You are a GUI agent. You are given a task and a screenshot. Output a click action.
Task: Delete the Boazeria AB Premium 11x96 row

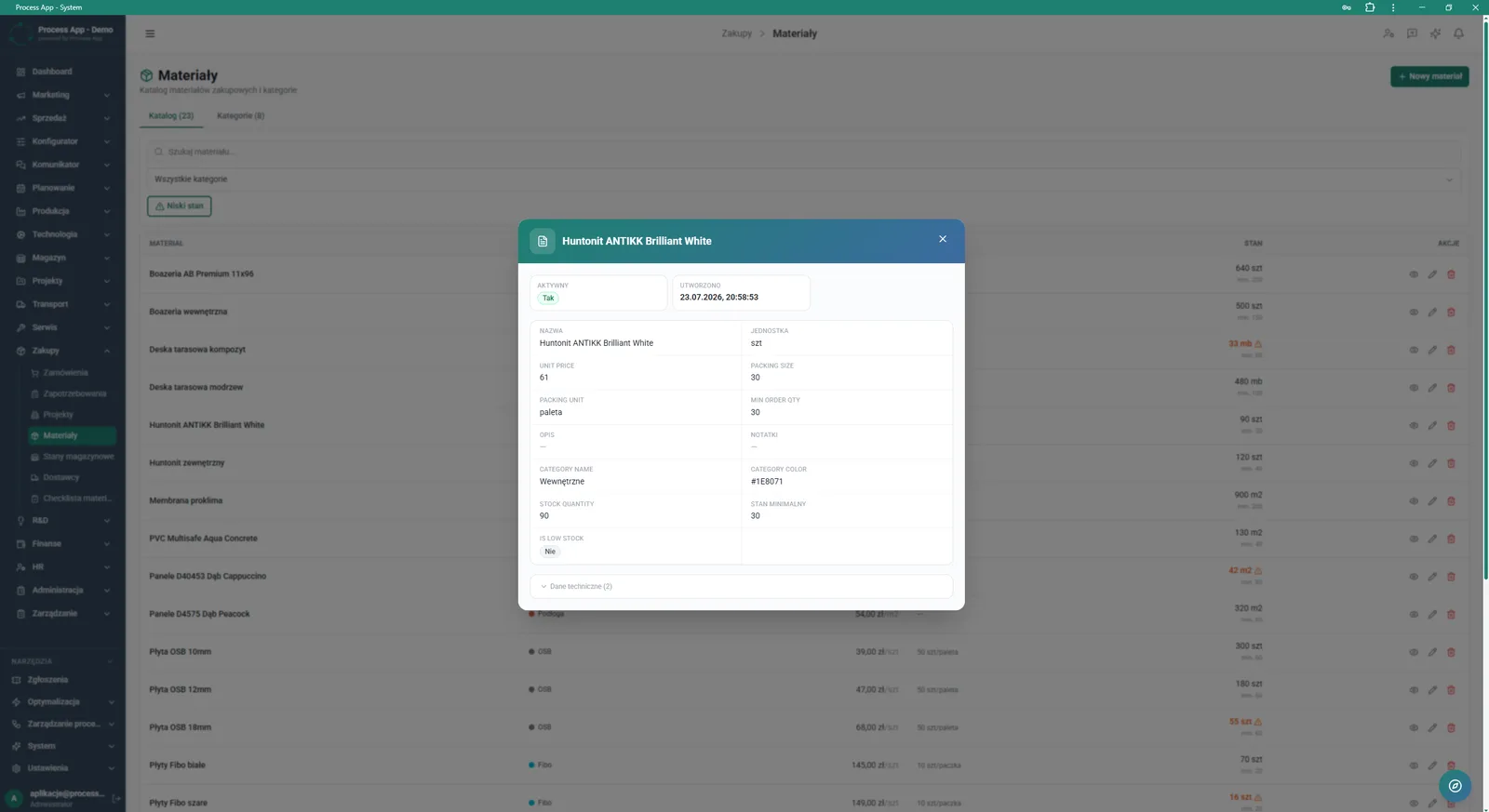[1451, 274]
